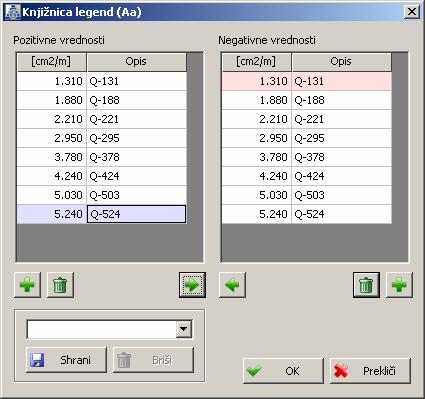
Task: Select value 1.880 in negative table
Action: pos(257,100)
